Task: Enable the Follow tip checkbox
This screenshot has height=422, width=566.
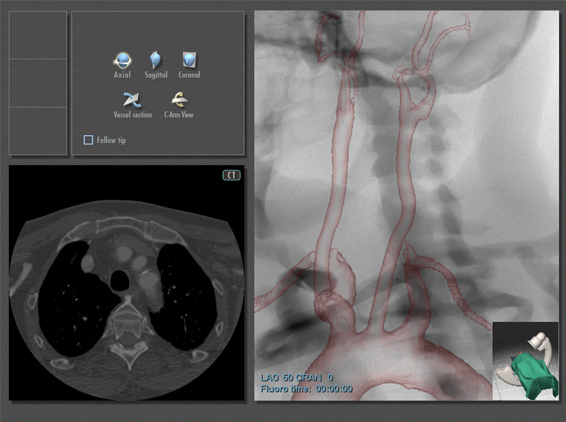Action: tap(88, 140)
